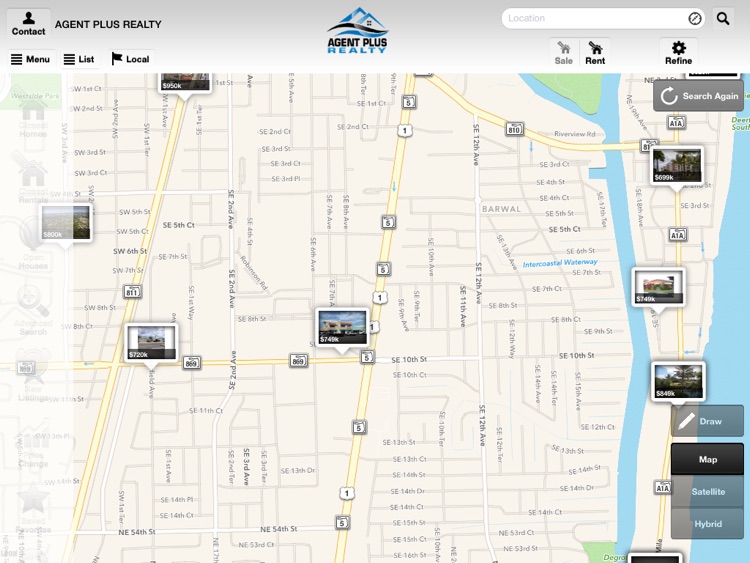Click the route 811 shield marker
Viewport: 750px width, 563px height.
pyautogui.click(x=132, y=291)
